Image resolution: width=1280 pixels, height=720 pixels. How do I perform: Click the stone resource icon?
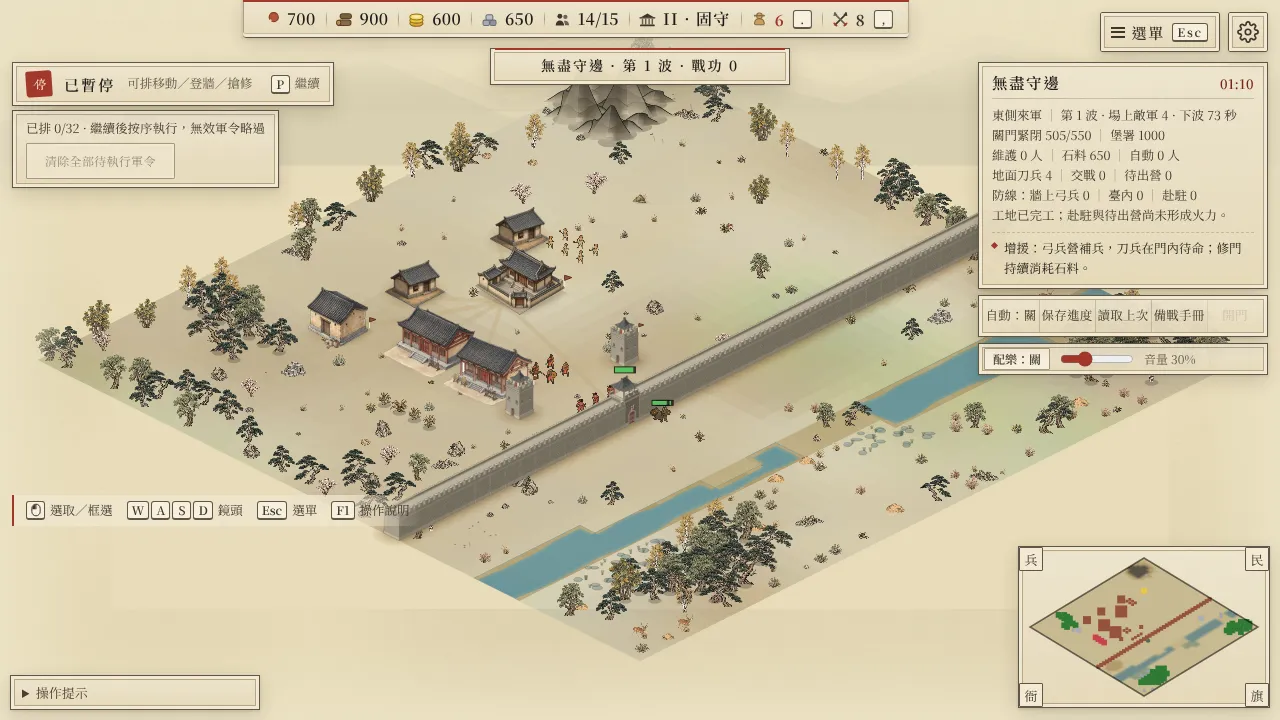click(x=490, y=19)
